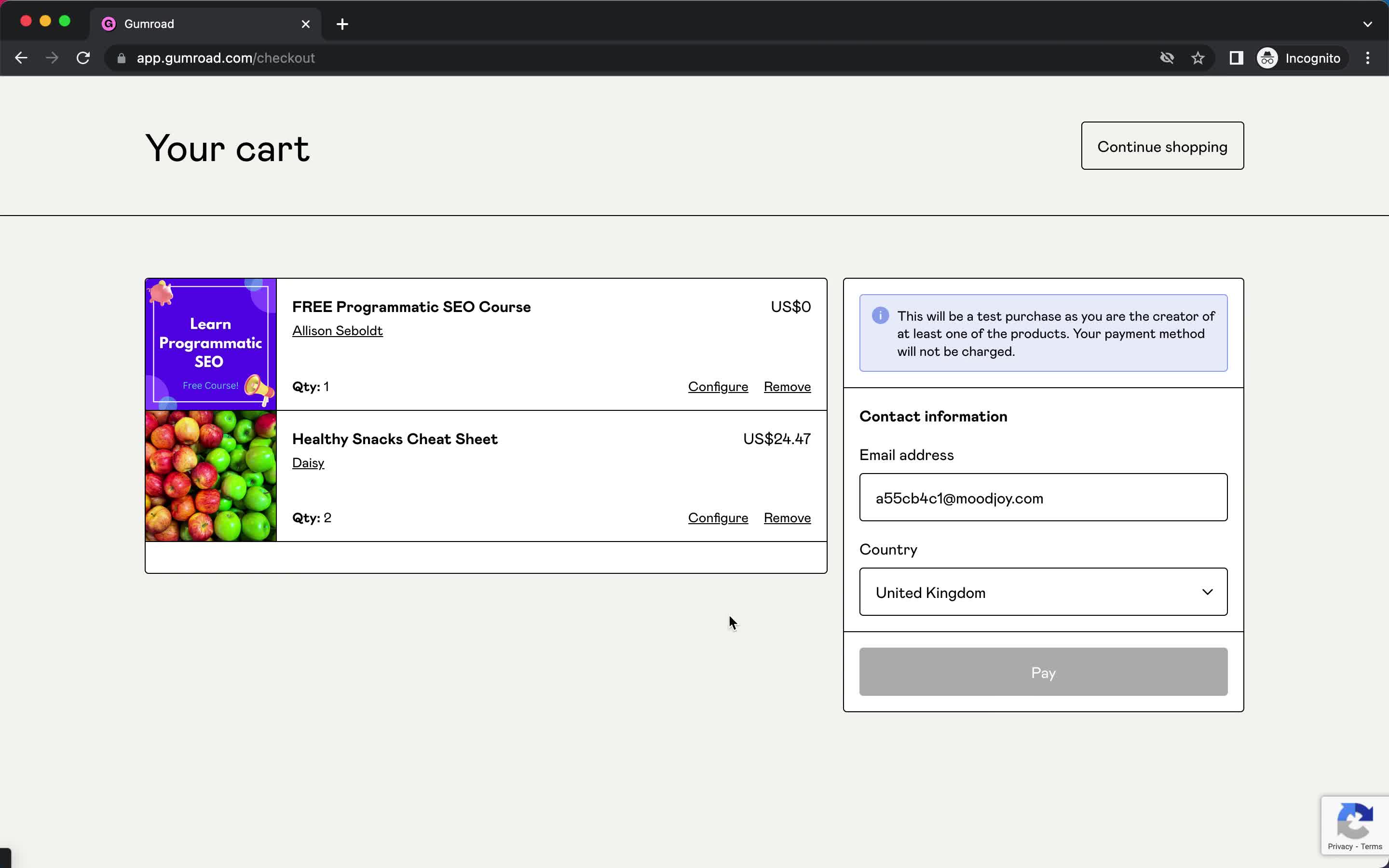Screen dimensions: 1389x868
Task: Close the Gumroad tab
Action: click(306, 24)
